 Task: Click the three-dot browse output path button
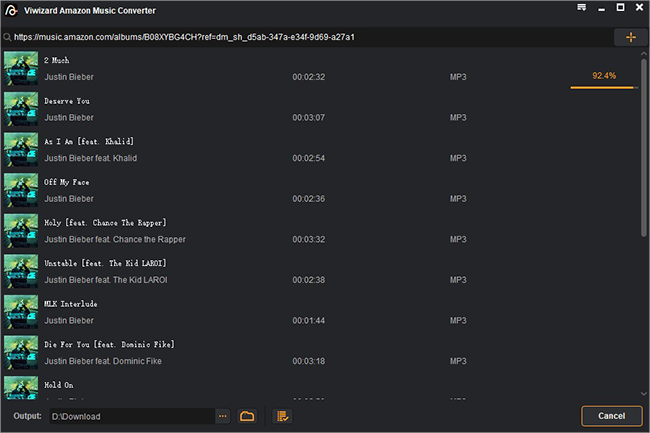pyautogui.click(x=223, y=416)
